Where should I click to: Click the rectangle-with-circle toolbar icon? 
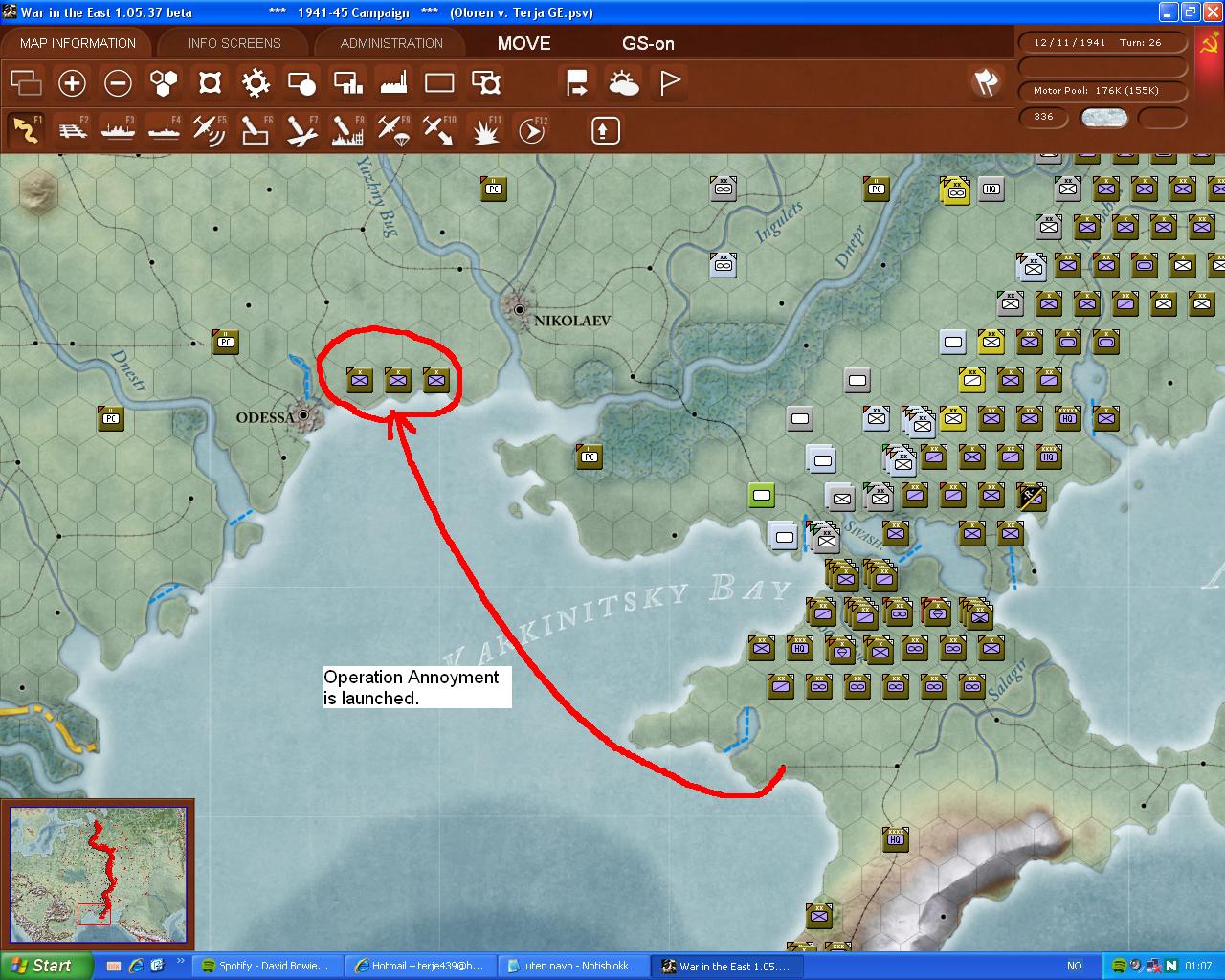click(x=301, y=83)
